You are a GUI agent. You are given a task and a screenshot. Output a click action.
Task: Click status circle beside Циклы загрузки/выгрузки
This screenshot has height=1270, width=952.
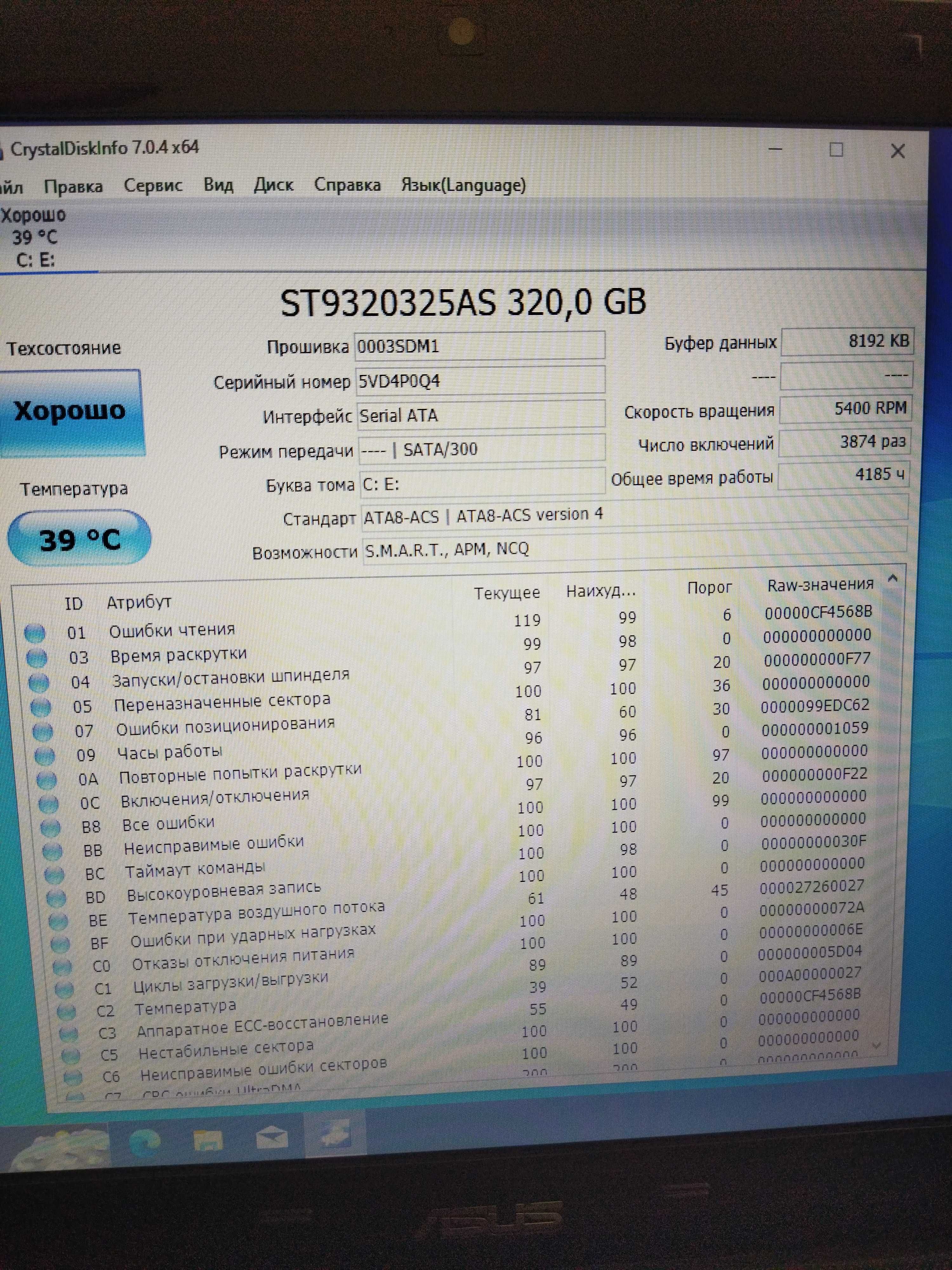[64, 989]
